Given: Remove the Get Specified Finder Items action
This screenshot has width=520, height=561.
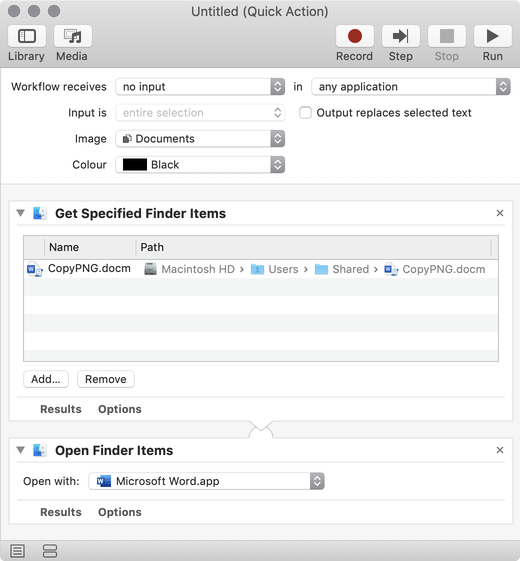Looking at the screenshot, I should [500, 213].
